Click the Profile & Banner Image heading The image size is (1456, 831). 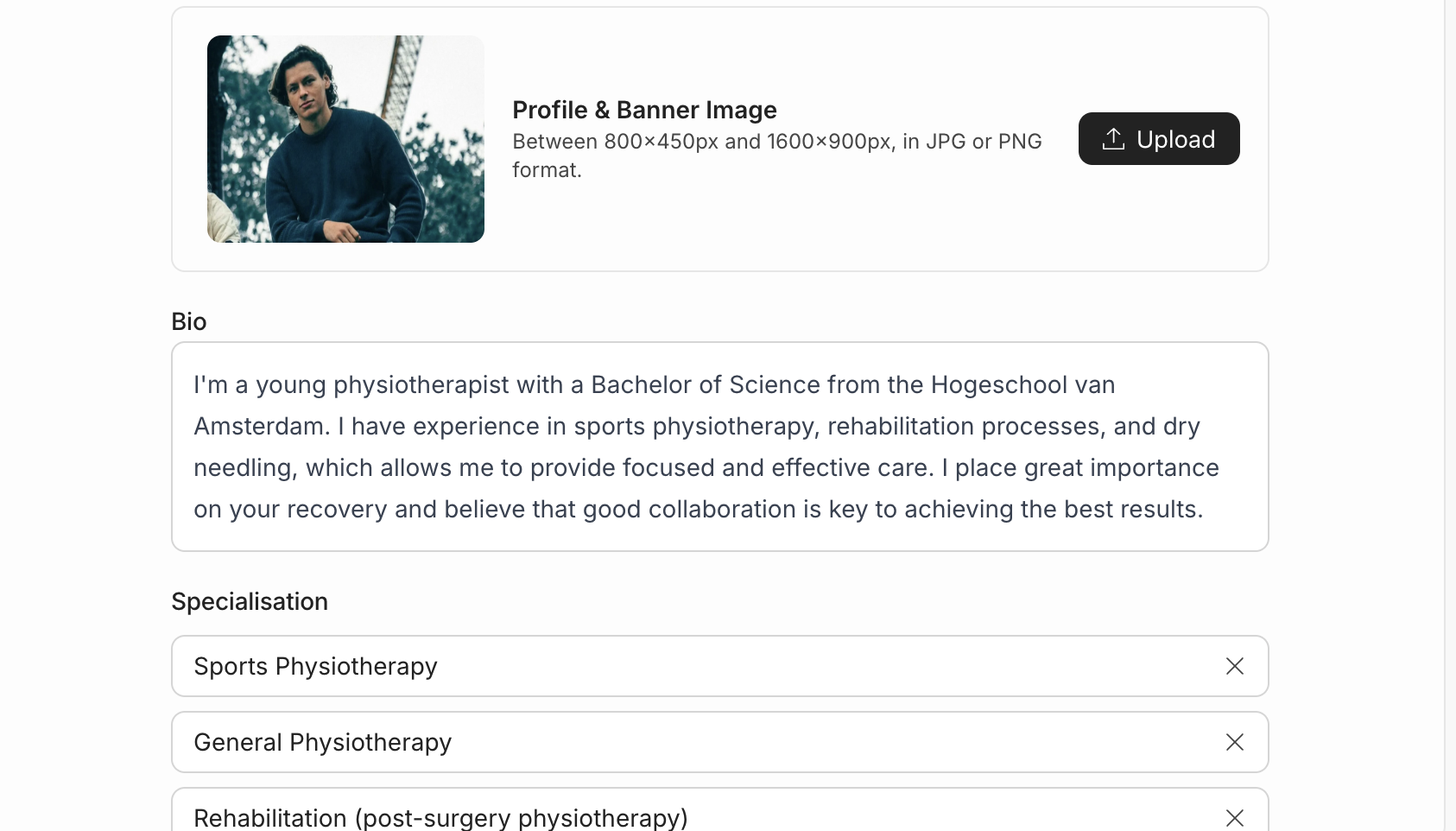coord(644,110)
